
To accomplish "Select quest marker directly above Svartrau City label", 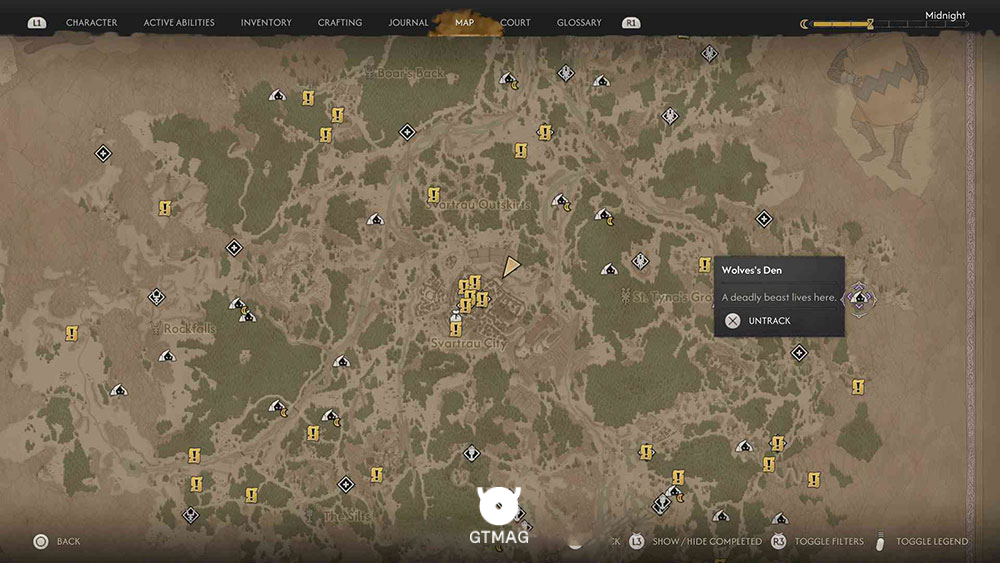I will 455,329.
